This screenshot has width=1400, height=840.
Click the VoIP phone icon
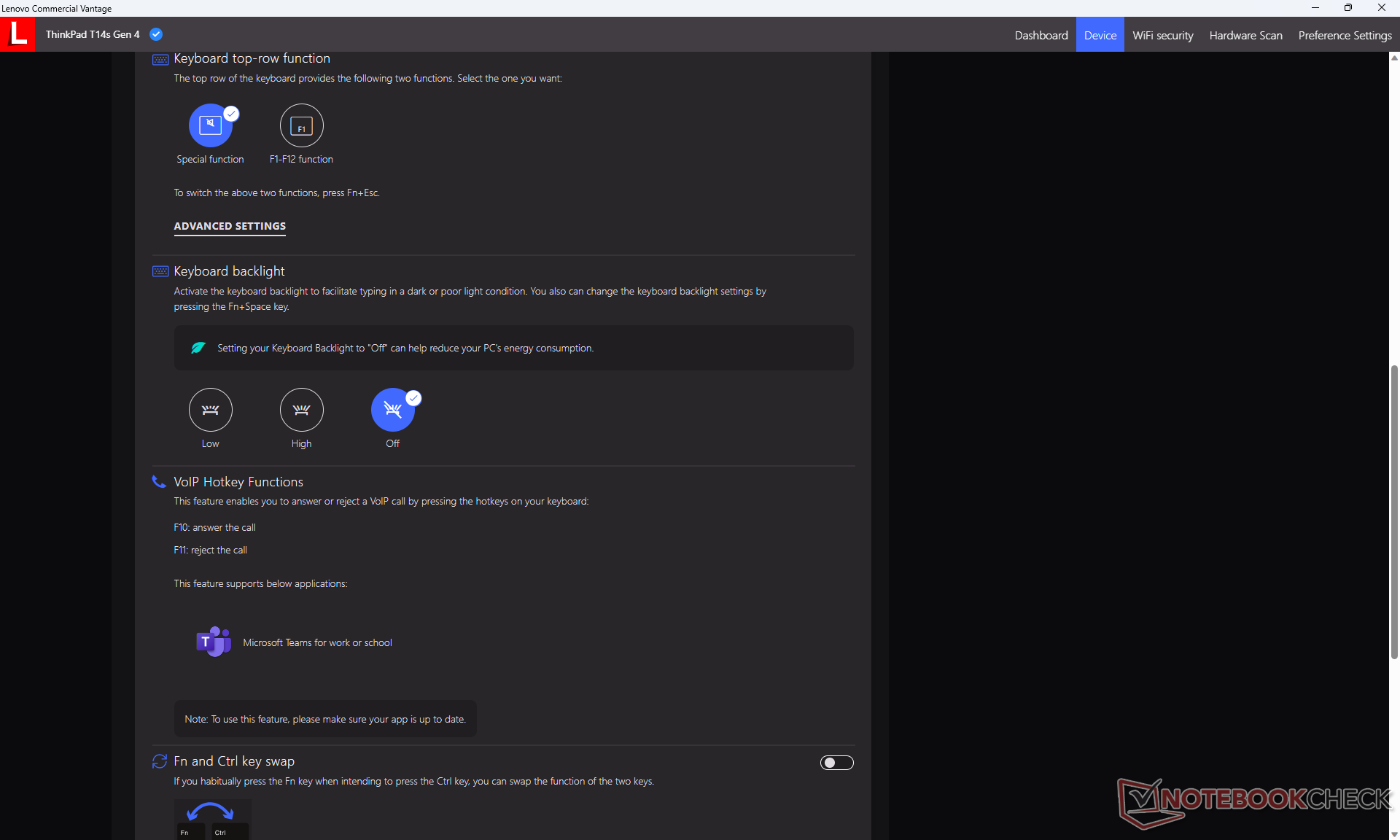coord(159,481)
